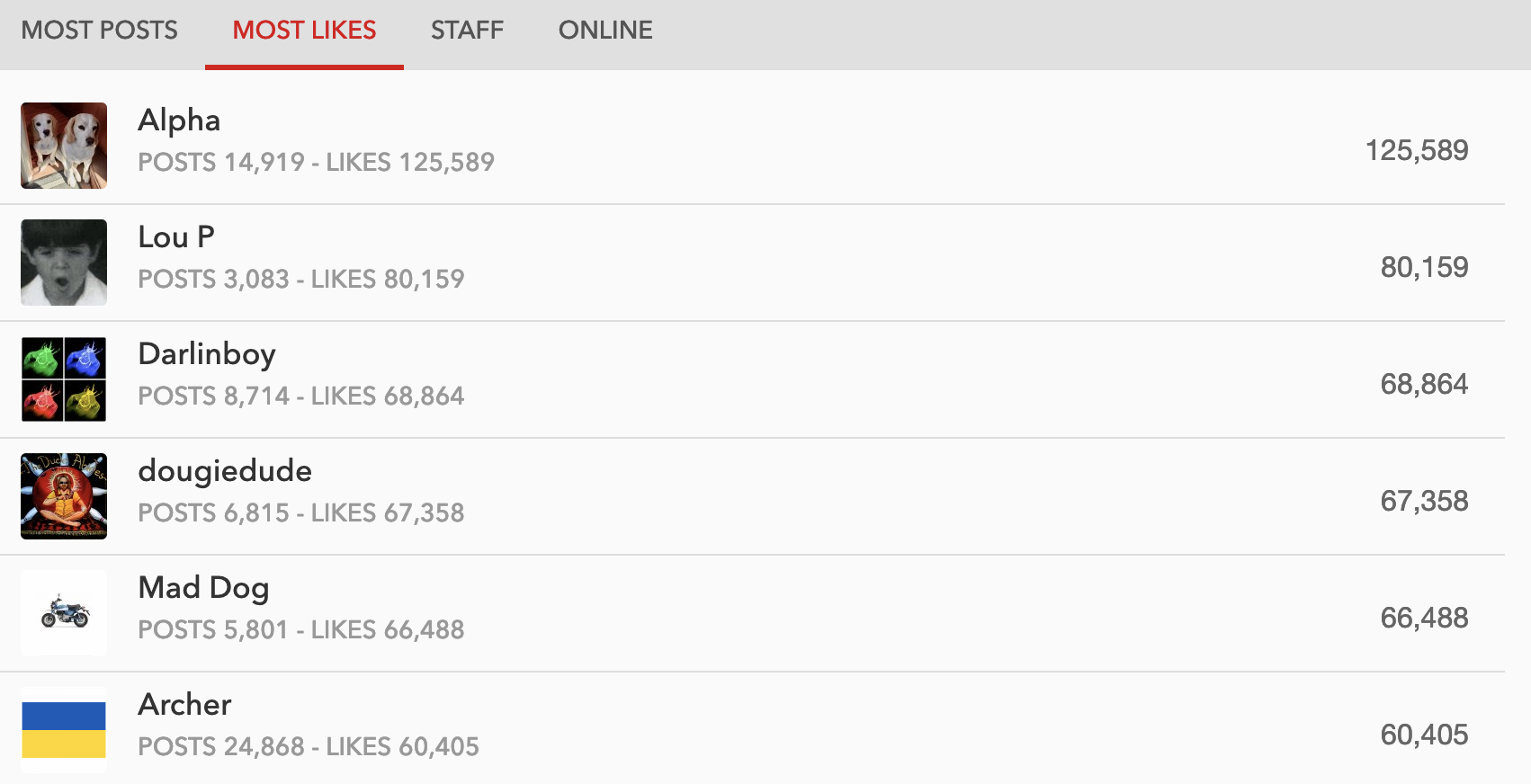
Task: Open Mad Dog's motorcycle avatar
Action: point(64,613)
